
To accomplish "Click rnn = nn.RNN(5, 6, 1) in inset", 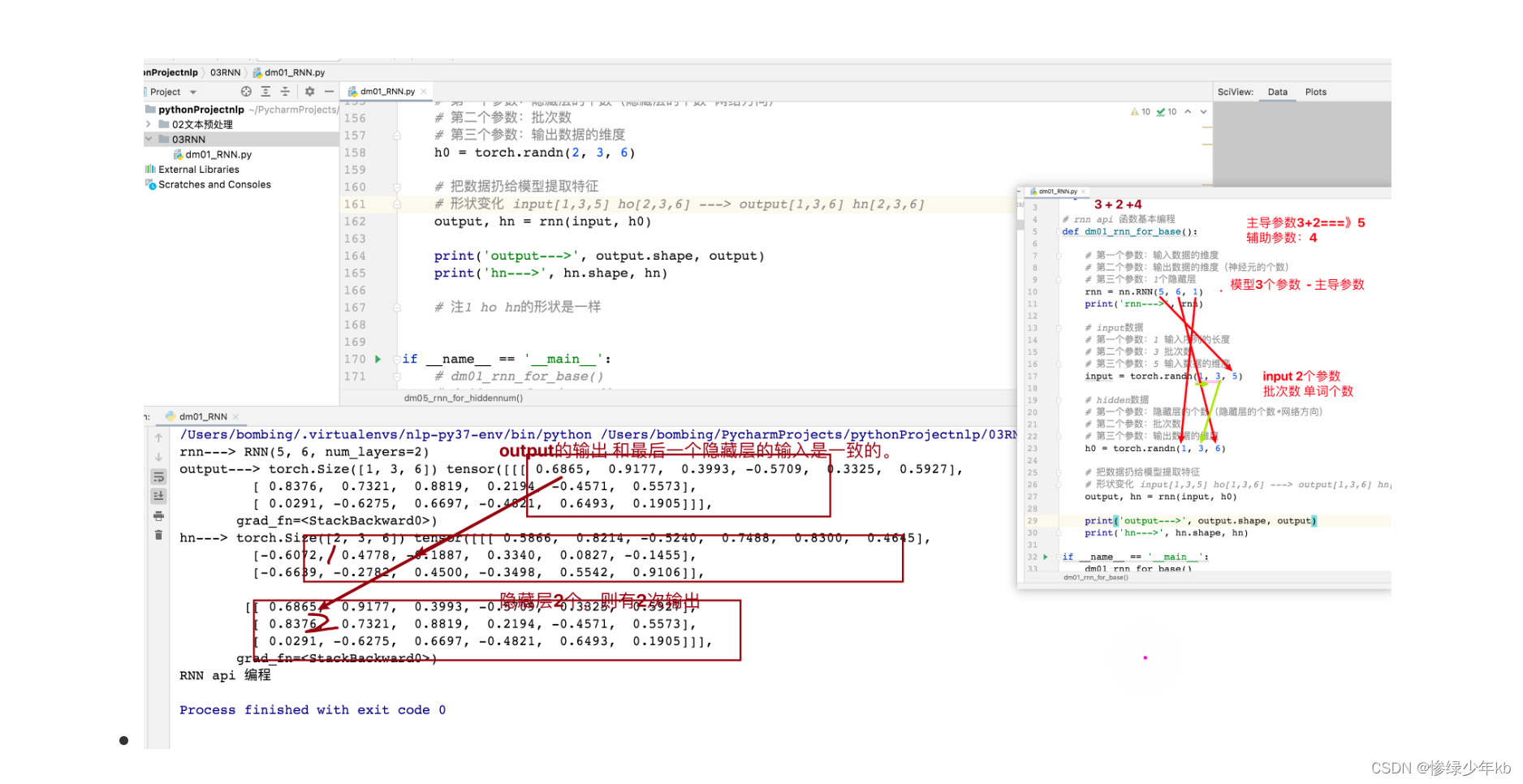I will pos(1143,291).
